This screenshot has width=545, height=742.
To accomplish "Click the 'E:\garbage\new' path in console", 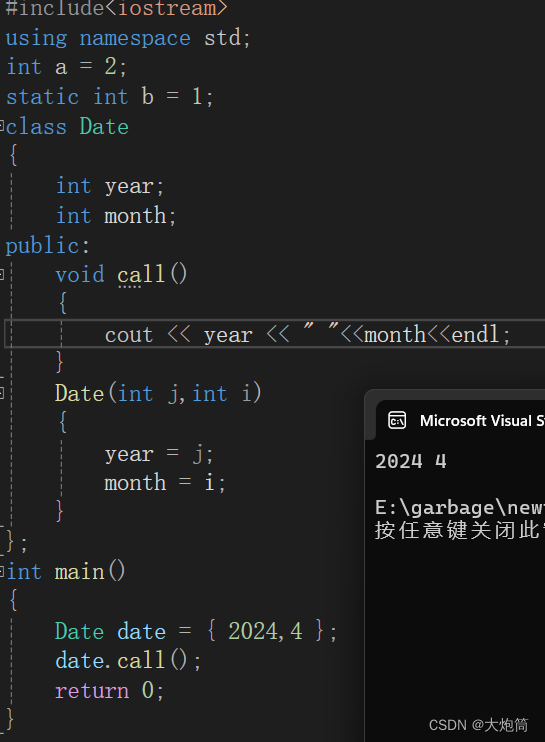I will [x=460, y=508].
